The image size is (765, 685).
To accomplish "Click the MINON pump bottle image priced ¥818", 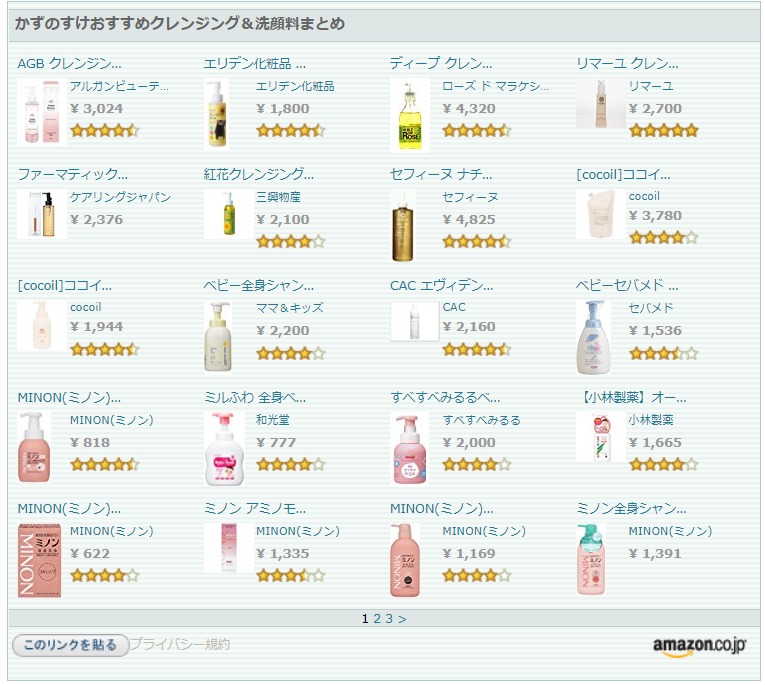I will [34, 447].
